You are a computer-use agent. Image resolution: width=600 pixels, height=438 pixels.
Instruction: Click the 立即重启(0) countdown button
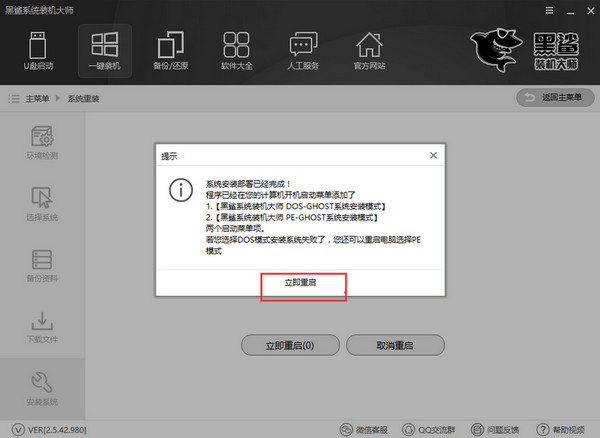coord(290,345)
